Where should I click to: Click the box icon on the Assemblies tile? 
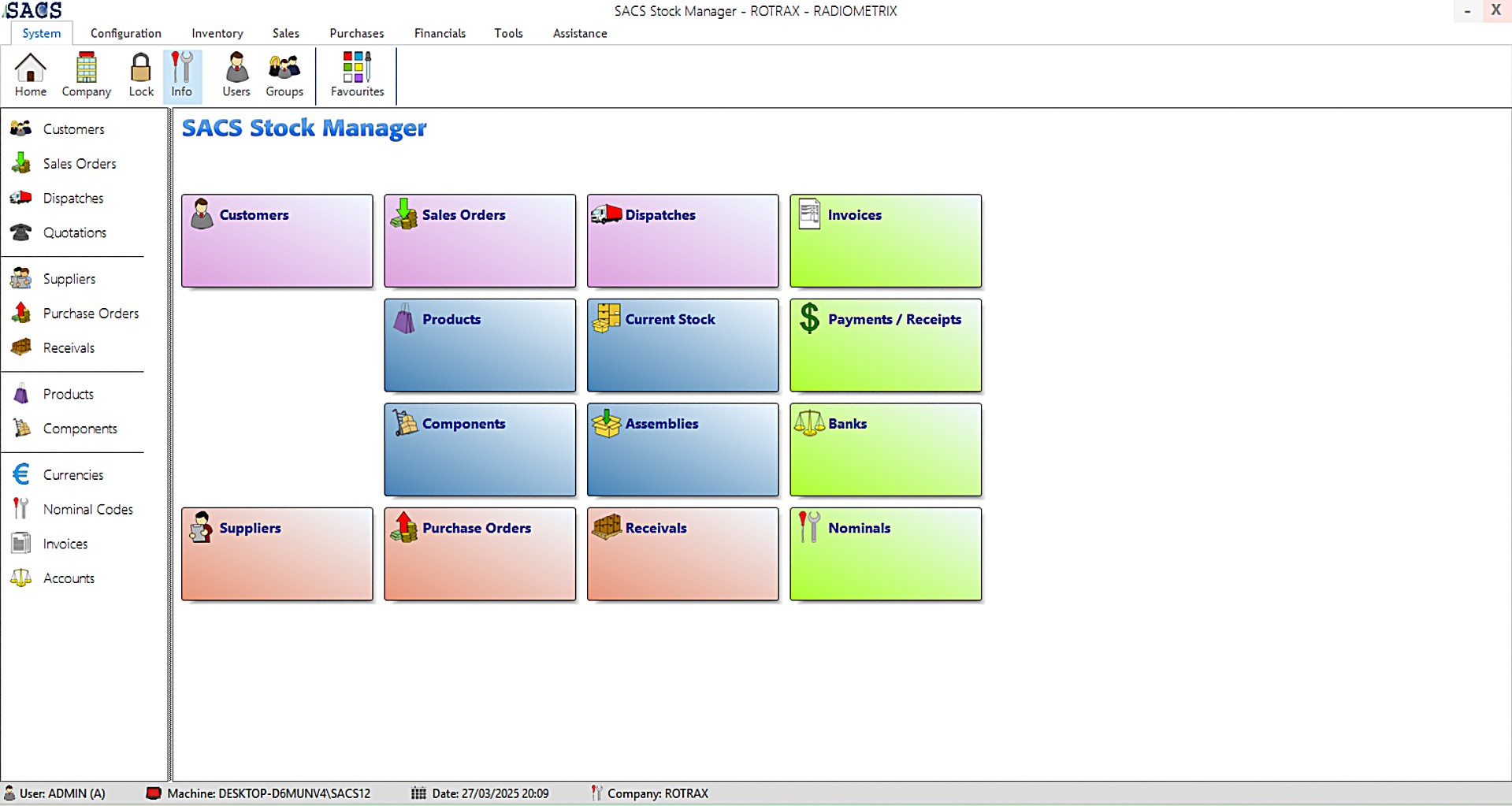(606, 423)
